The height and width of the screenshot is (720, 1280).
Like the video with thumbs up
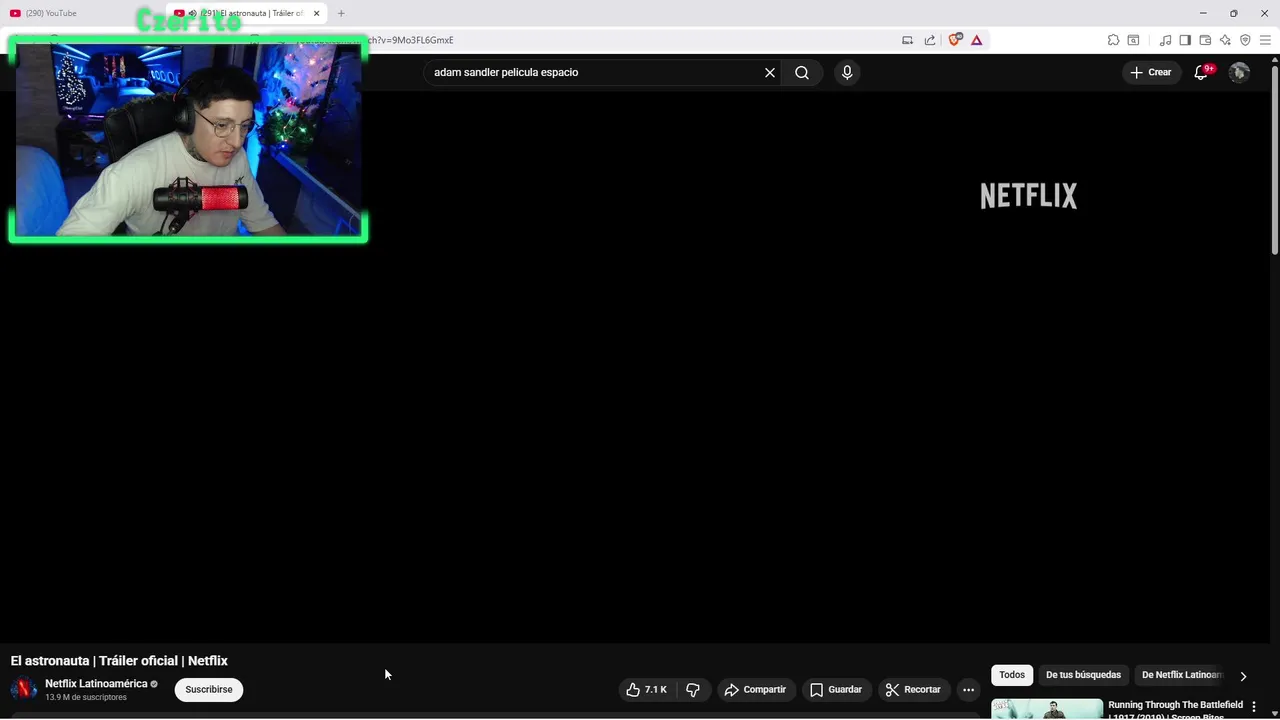coord(646,689)
